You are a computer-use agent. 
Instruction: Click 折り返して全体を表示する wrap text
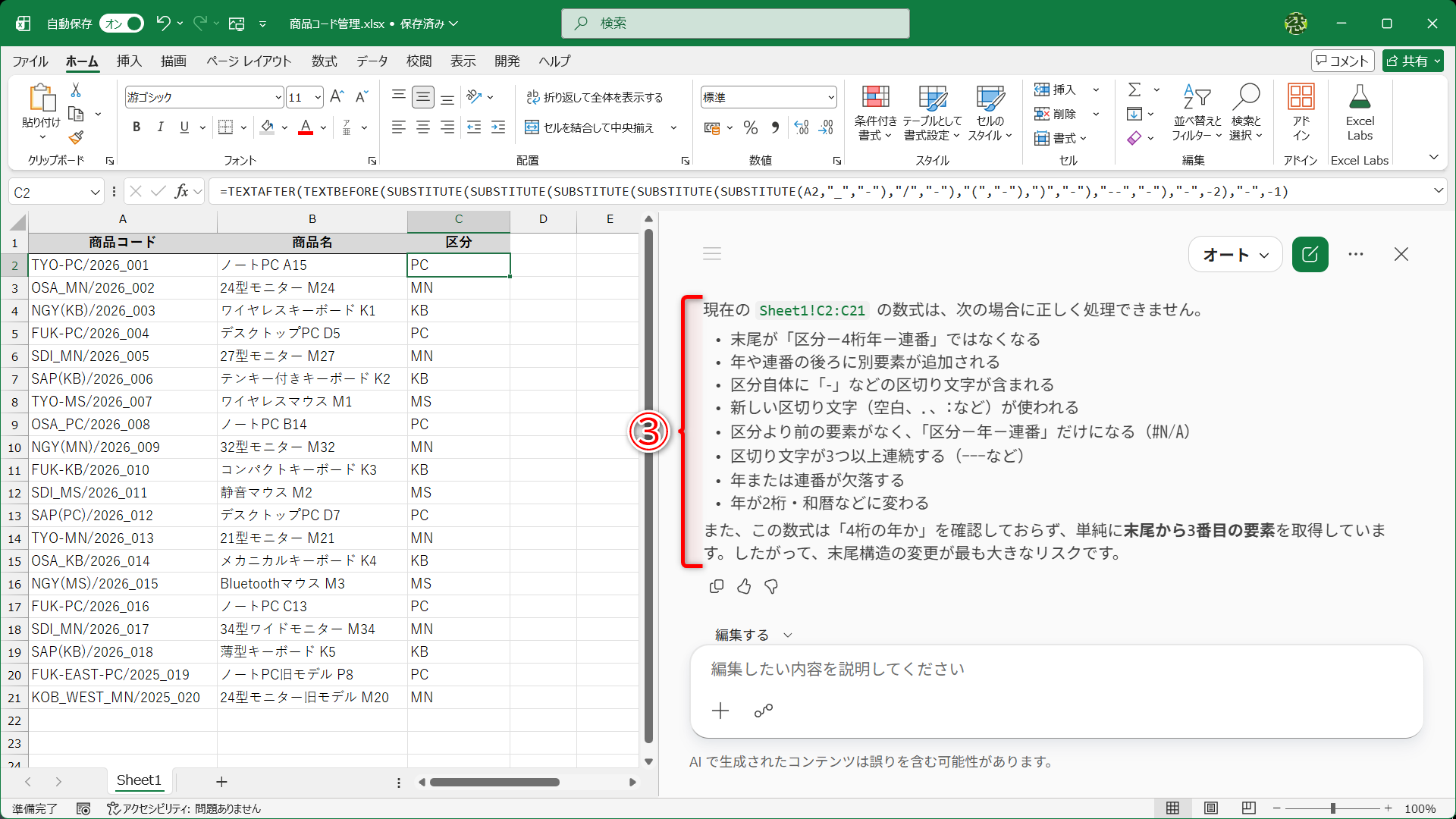[595, 97]
